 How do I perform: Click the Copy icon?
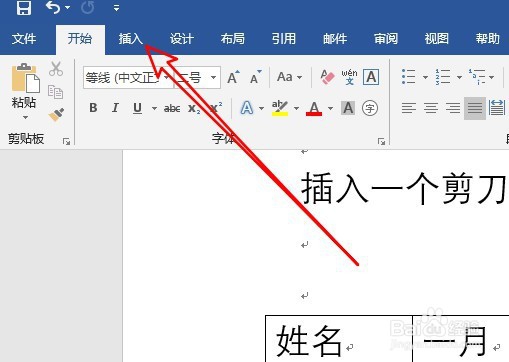pos(55,92)
